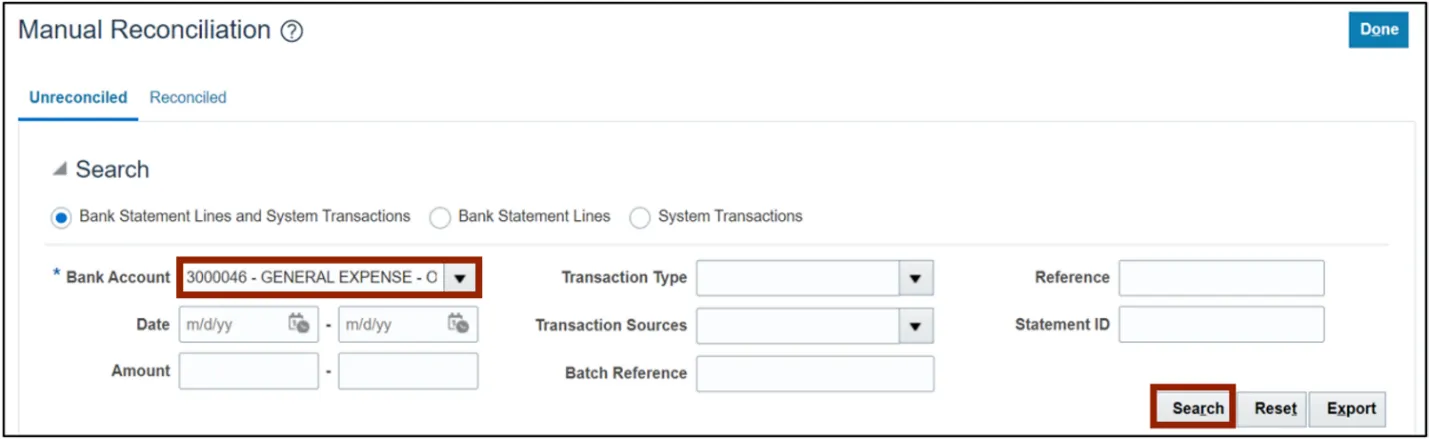Click the Export button
Viewport: 1429px width, 439px height.
coord(1351,408)
